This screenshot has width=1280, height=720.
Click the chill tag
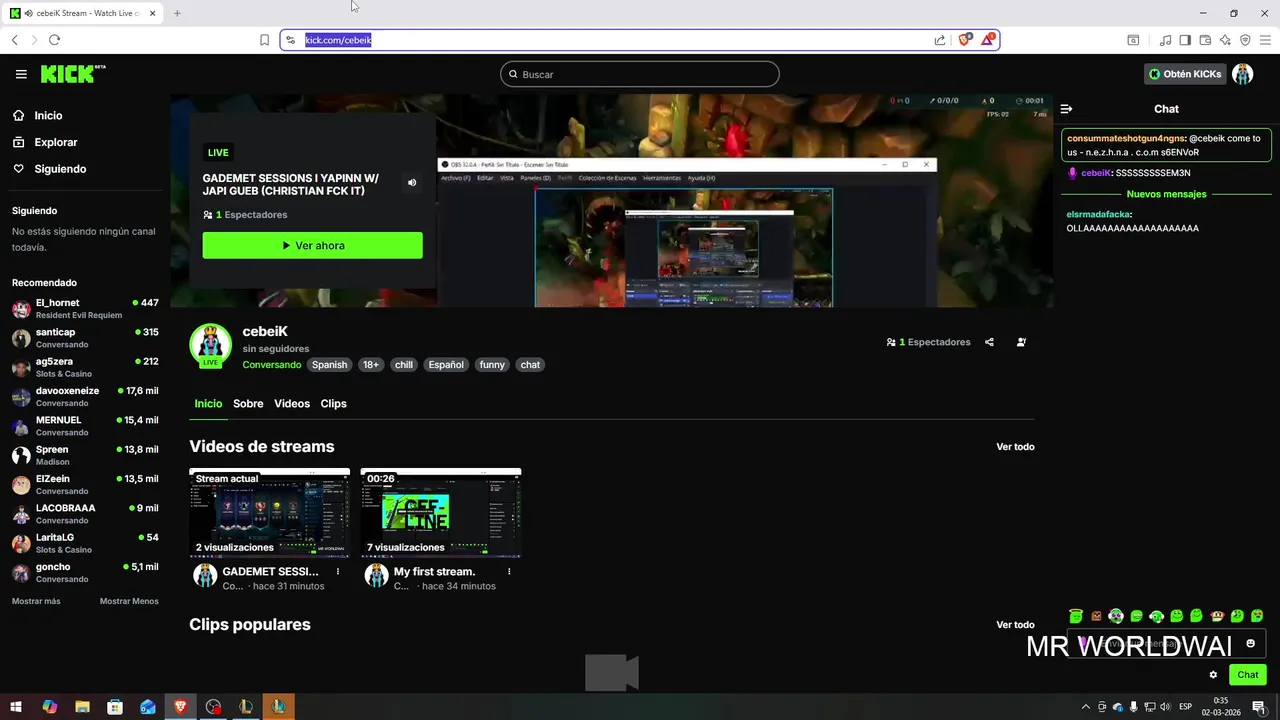(x=404, y=365)
